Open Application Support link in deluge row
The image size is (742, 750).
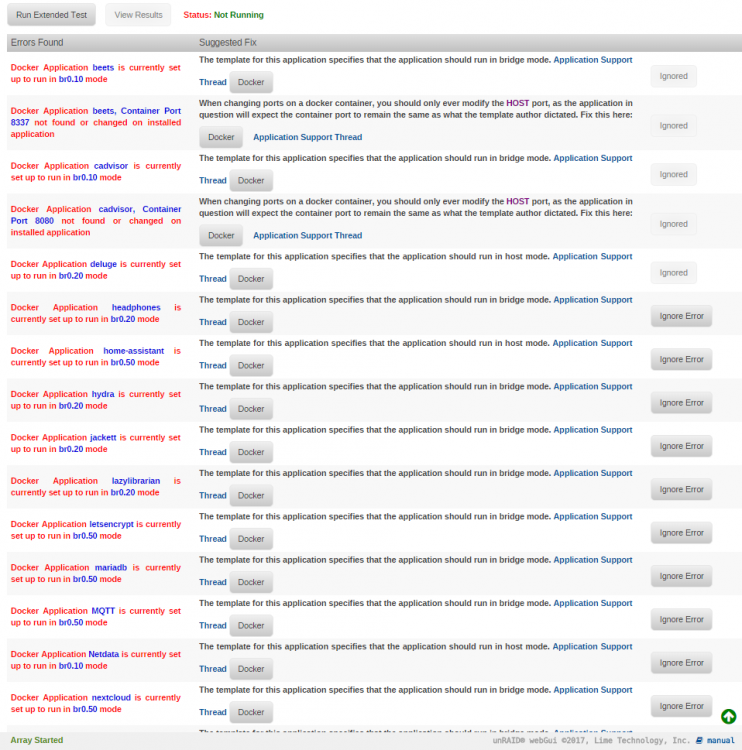(x=592, y=256)
